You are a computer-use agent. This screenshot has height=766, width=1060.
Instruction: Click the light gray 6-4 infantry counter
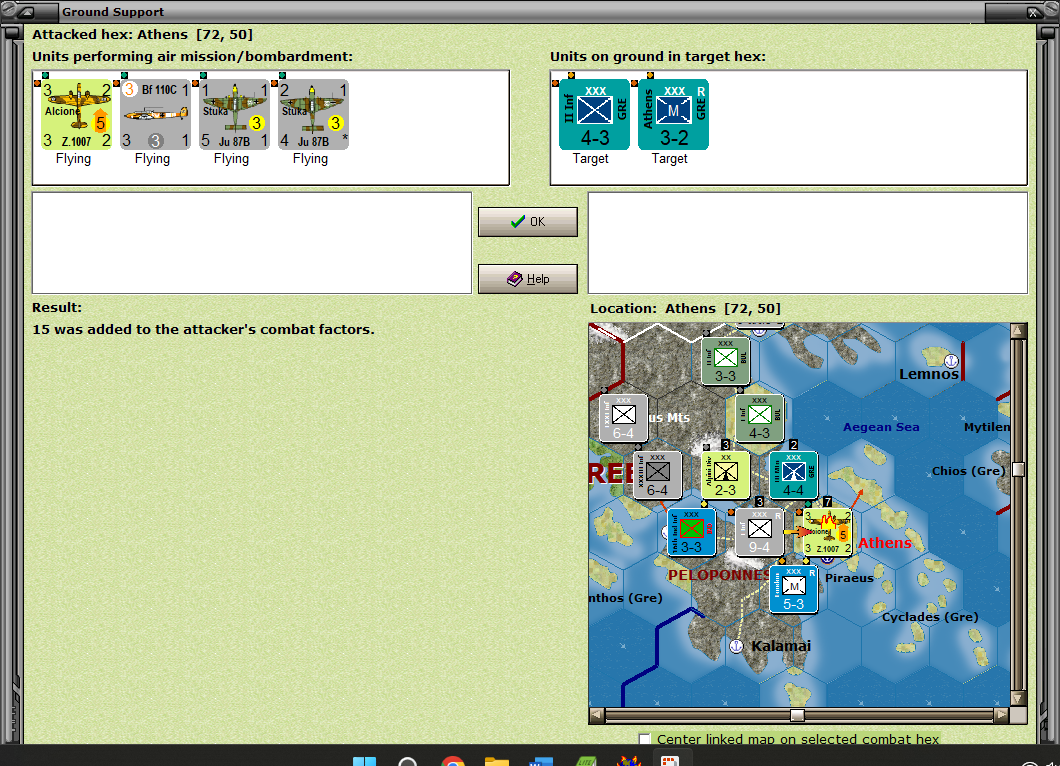click(x=623, y=418)
